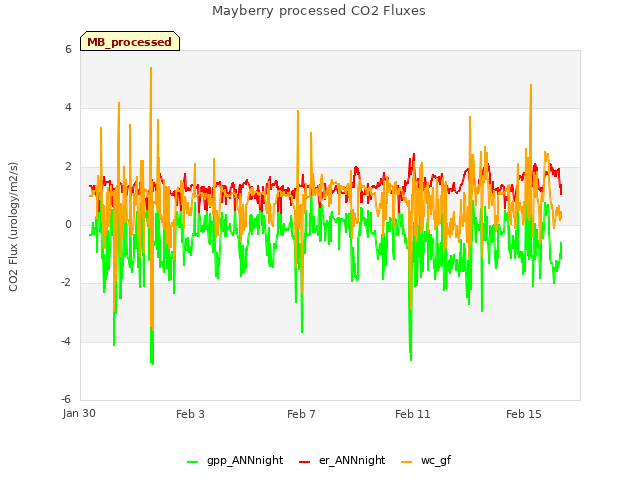The width and height of the screenshot is (640, 480).
Task: Click the Jan 30 x-axis label
Action: click(x=79, y=413)
